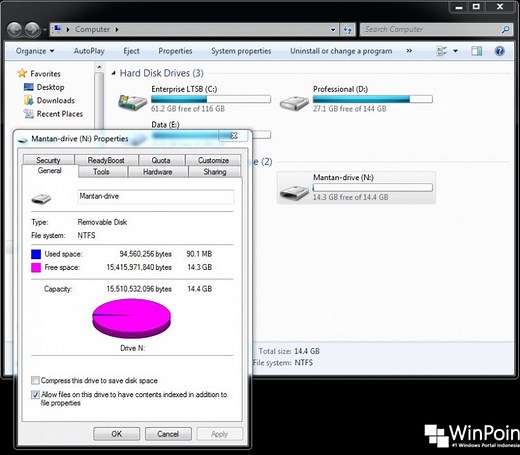Click Cancel in the Properties dialog
Viewport: 520px width, 455px height.
pos(168,434)
